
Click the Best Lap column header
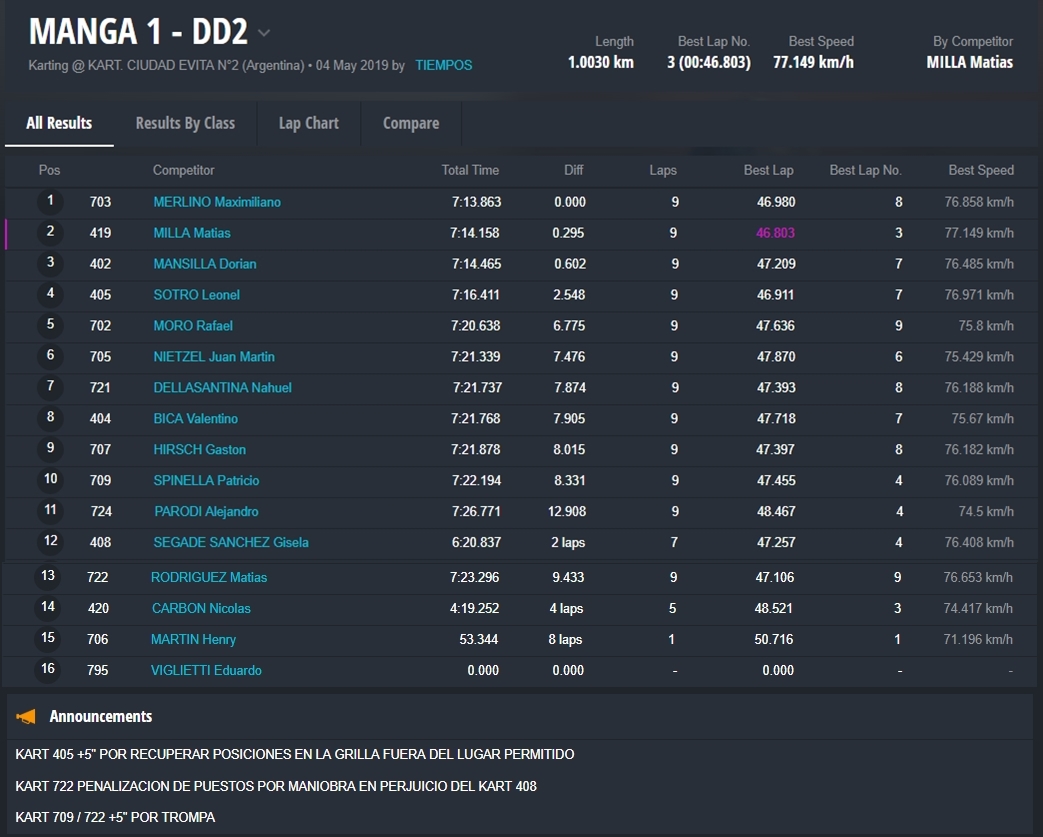[x=768, y=170]
